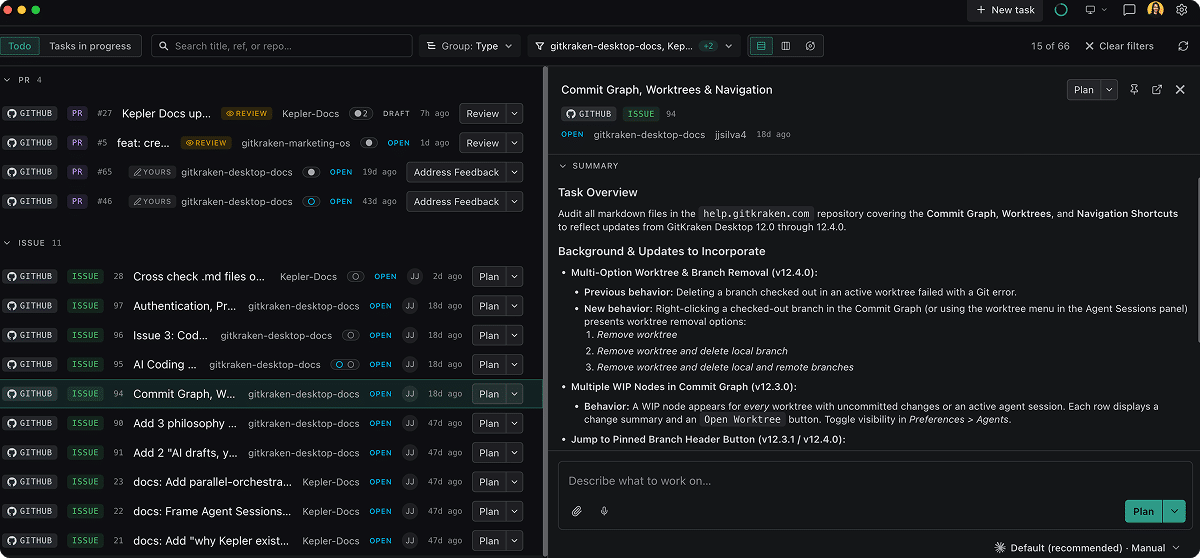Click gitkraken-desktop-docs repo name in detail panel
Viewport: 1200px width, 558px height.
pos(649,134)
